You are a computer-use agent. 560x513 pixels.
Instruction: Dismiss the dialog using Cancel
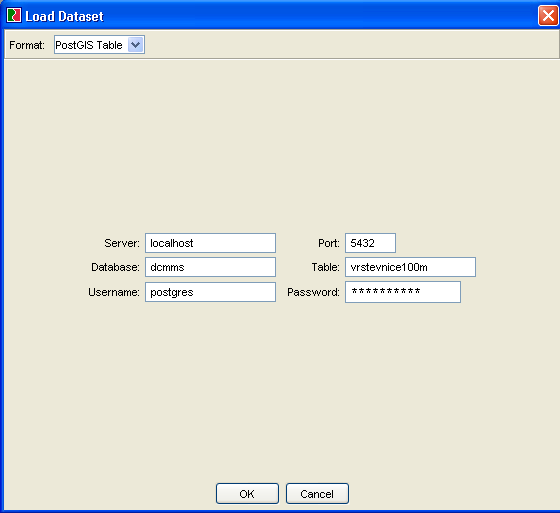point(317,494)
